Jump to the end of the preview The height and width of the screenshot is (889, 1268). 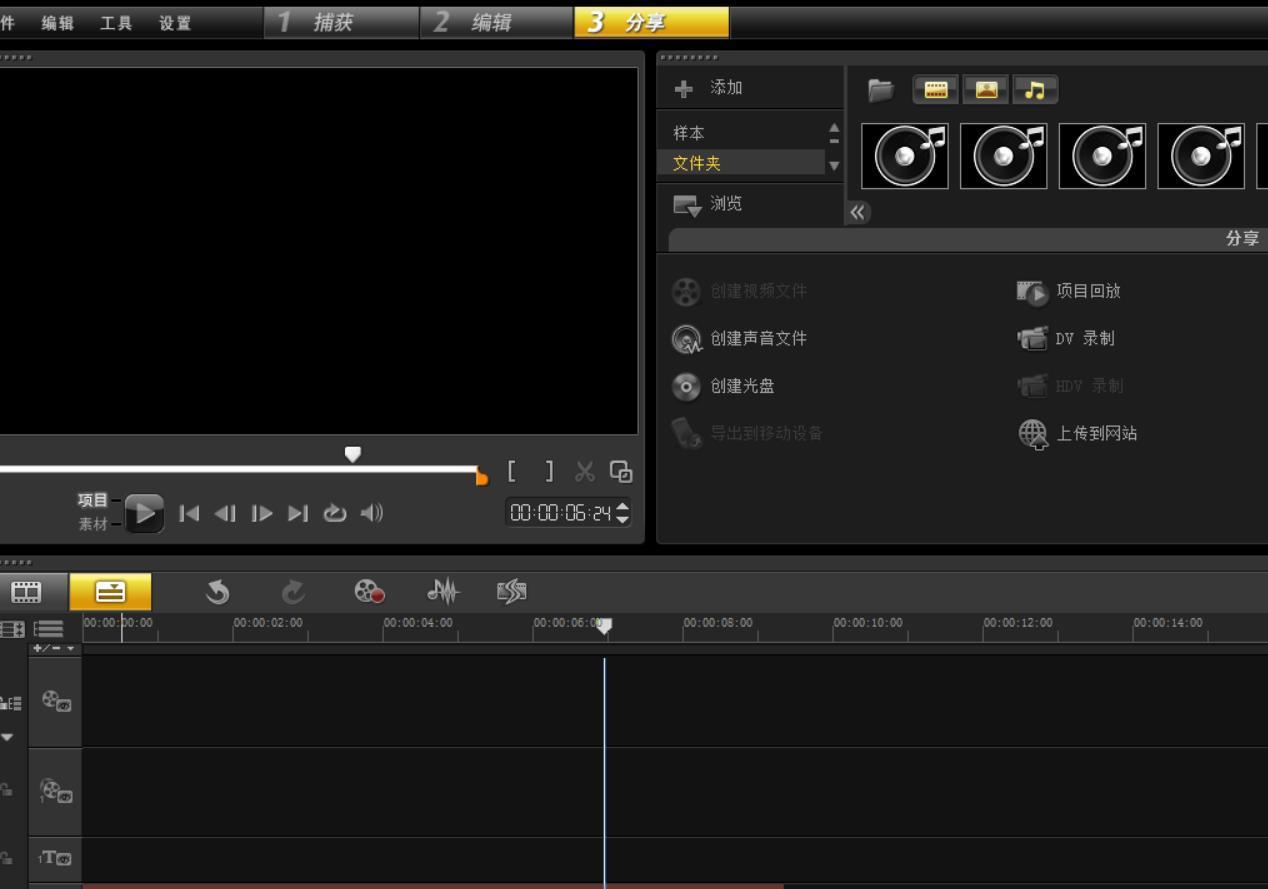tap(298, 514)
